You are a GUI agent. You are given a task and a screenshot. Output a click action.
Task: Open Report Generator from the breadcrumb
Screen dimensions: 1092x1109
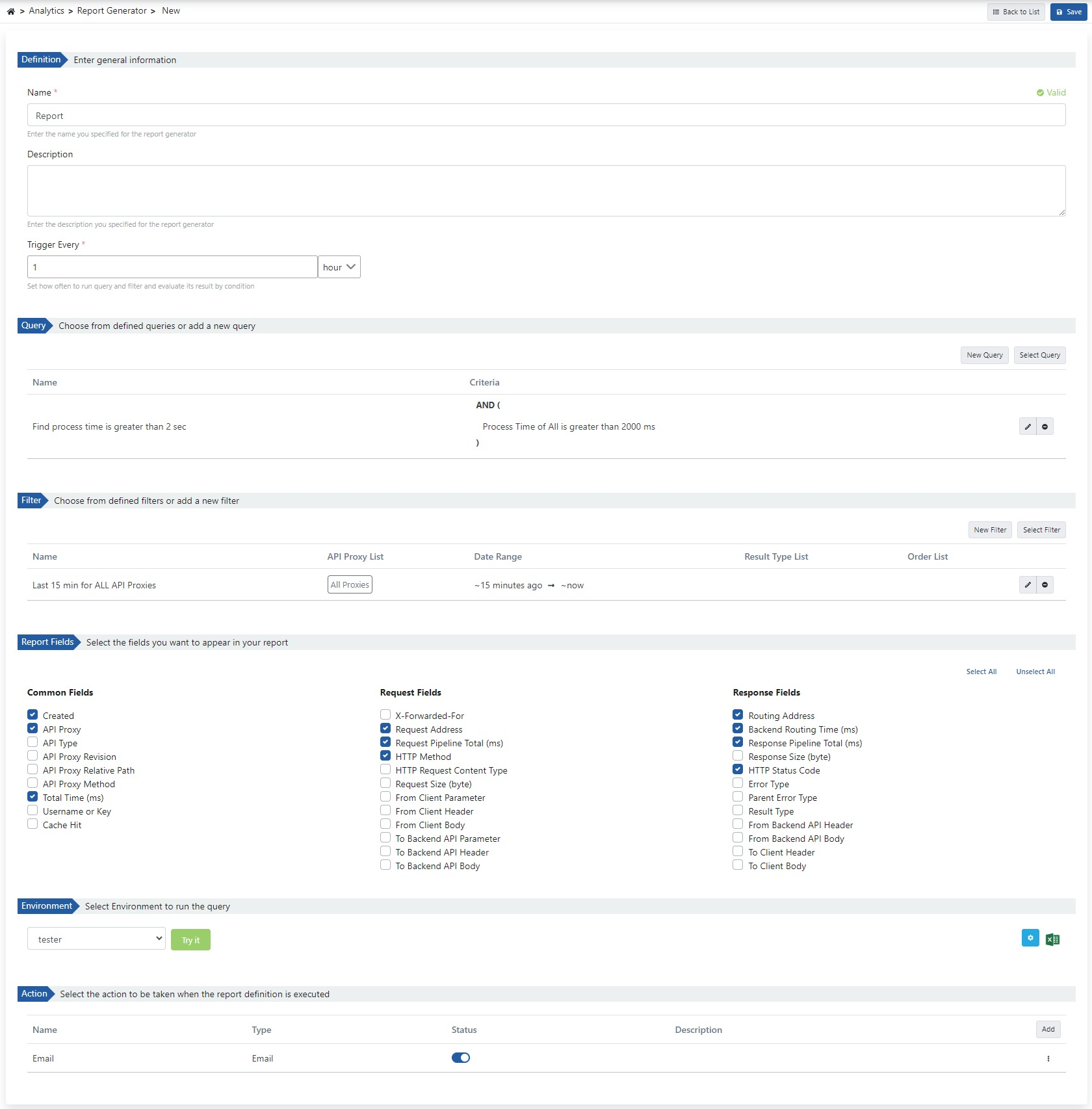[x=112, y=10]
